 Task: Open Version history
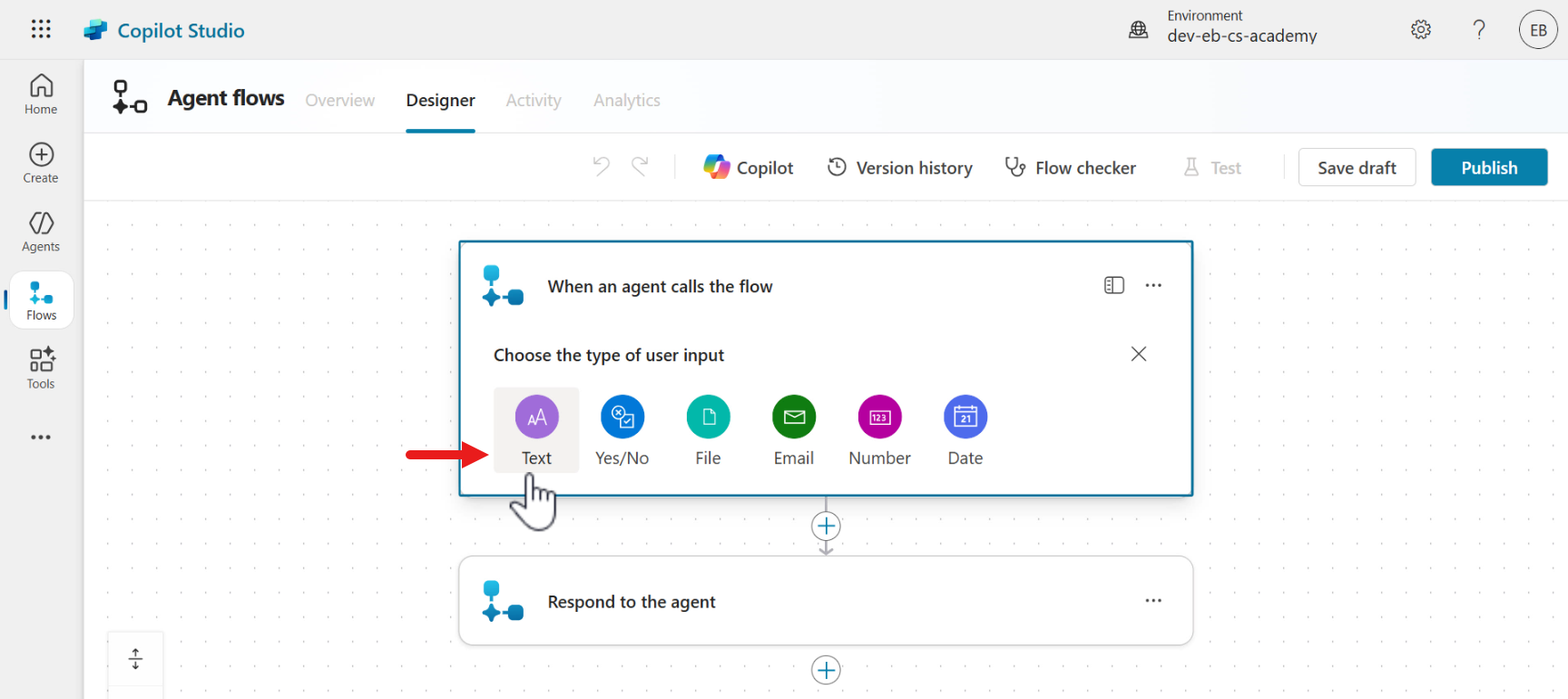pyautogui.click(x=900, y=168)
